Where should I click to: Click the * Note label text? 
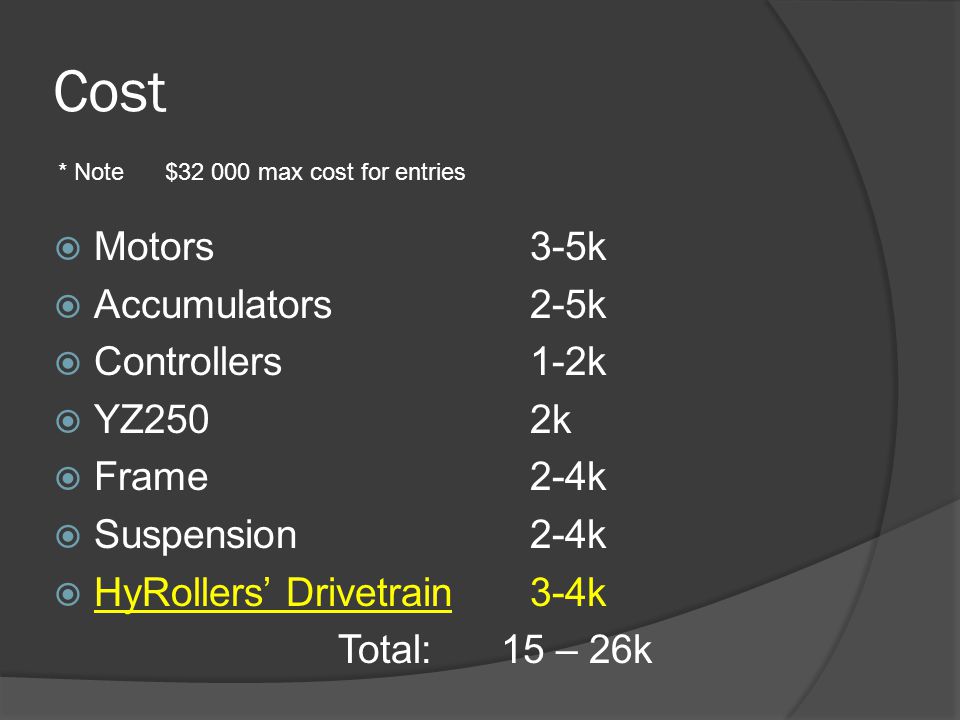[91, 172]
